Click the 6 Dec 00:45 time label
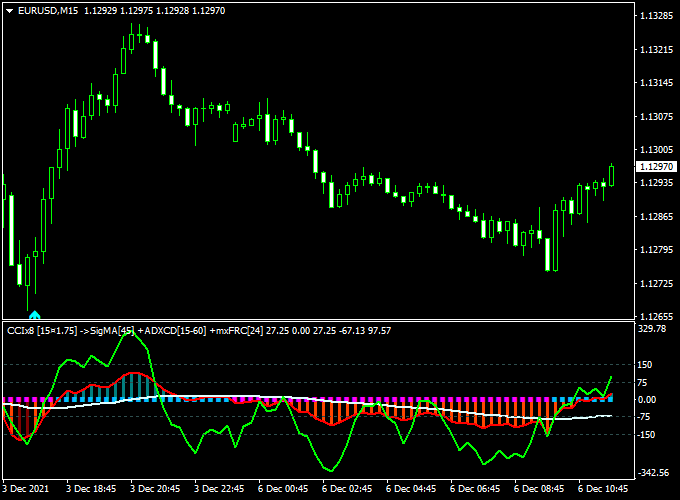 (283, 489)
